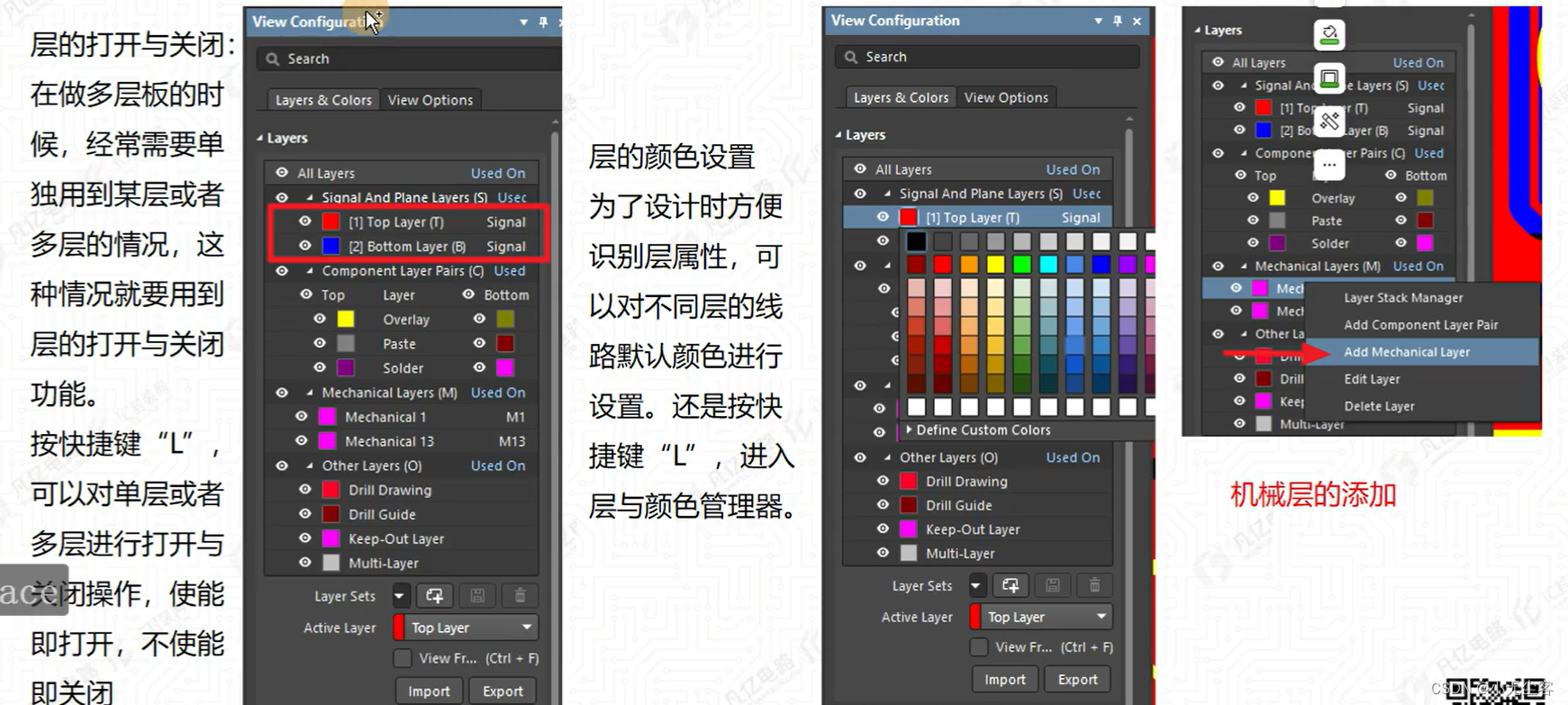1568x705 pixels.
Task: Toggle Mechanical 1 layer visibility in left panel
Action: click(x=302, y=417)
